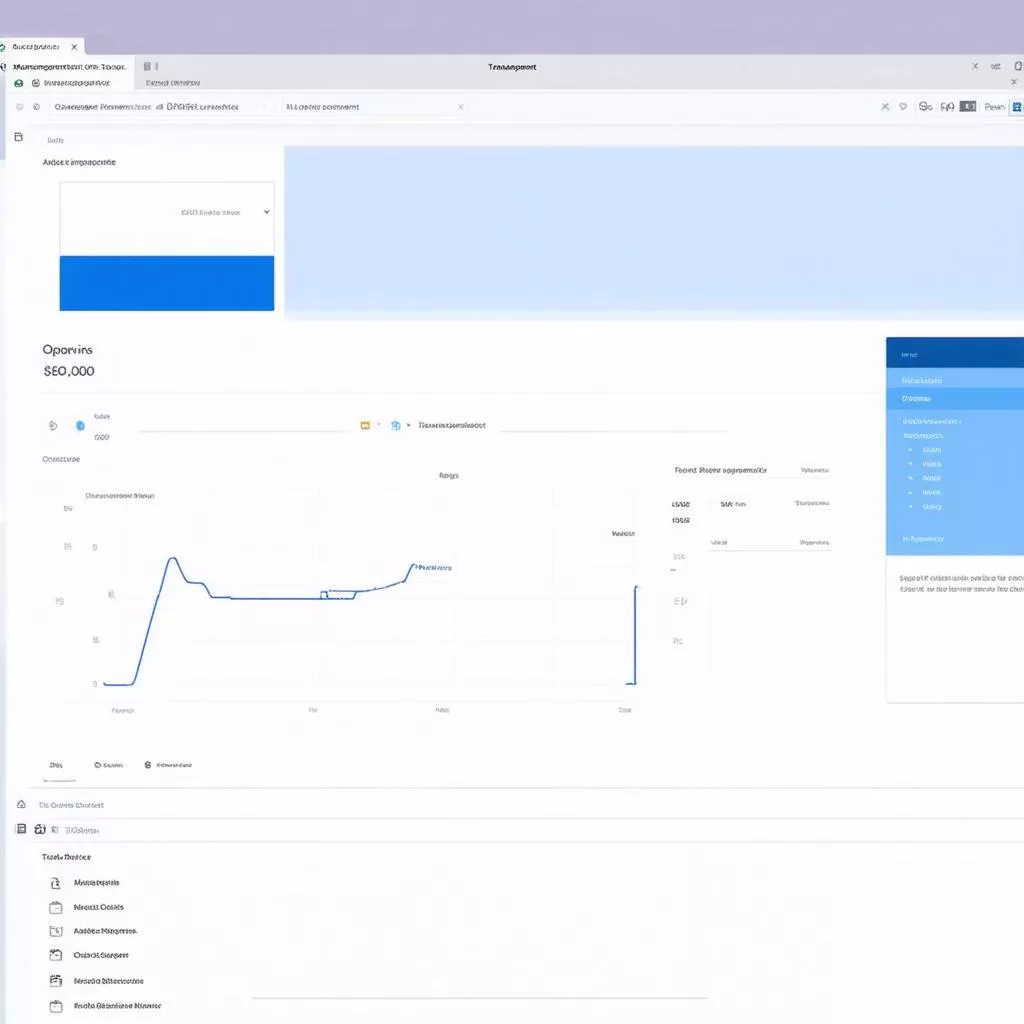The image size is (1024, 1024).
Task: Click the home icon above the bottom list
Action: (x=21, y=804)
